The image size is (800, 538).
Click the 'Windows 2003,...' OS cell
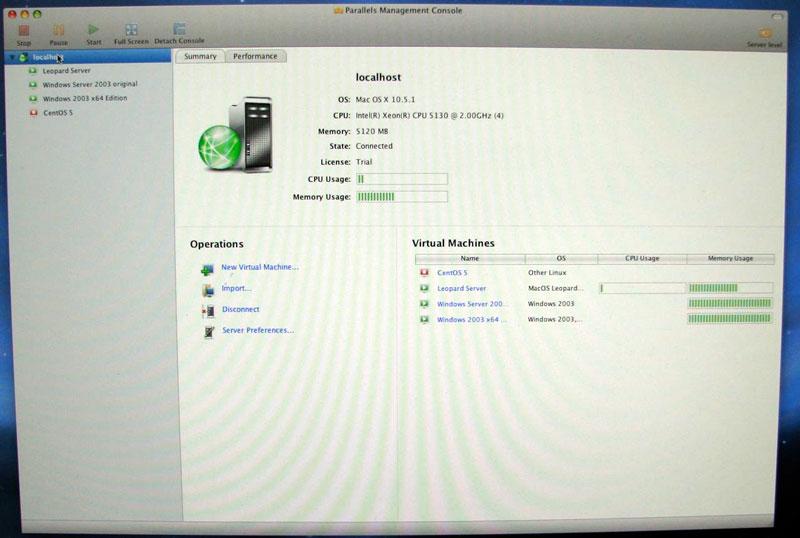pyautogui.click(x=555, y=320)
